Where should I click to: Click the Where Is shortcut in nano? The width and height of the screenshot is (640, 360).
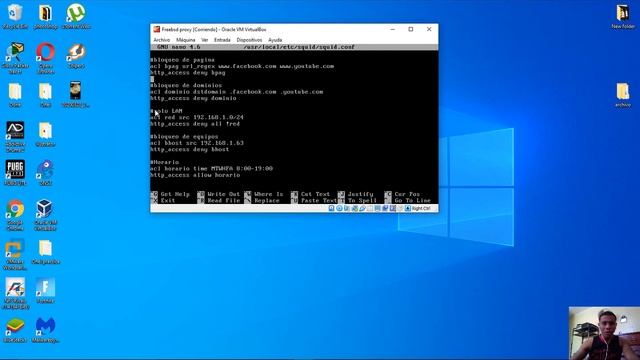tap(264, 194)
